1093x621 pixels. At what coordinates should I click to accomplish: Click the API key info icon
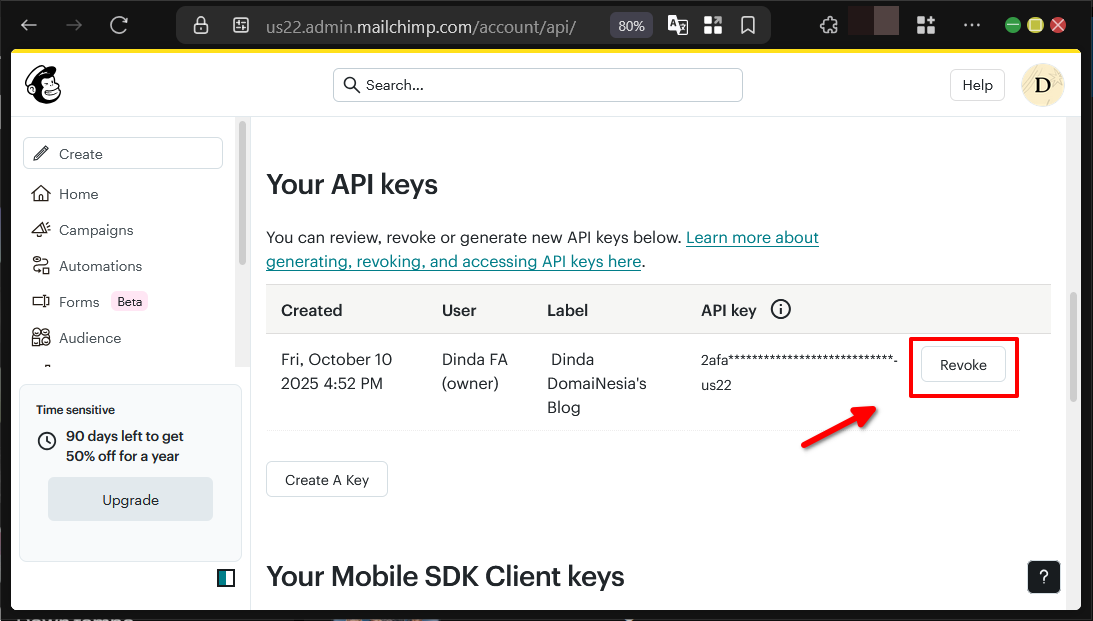click(780, 309)
